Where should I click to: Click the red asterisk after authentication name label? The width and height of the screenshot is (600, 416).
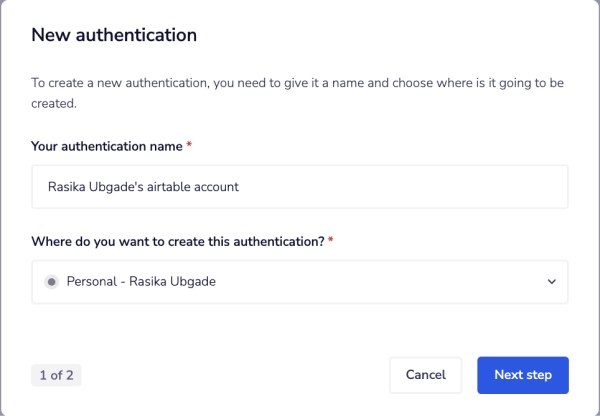tap(189, 146)
